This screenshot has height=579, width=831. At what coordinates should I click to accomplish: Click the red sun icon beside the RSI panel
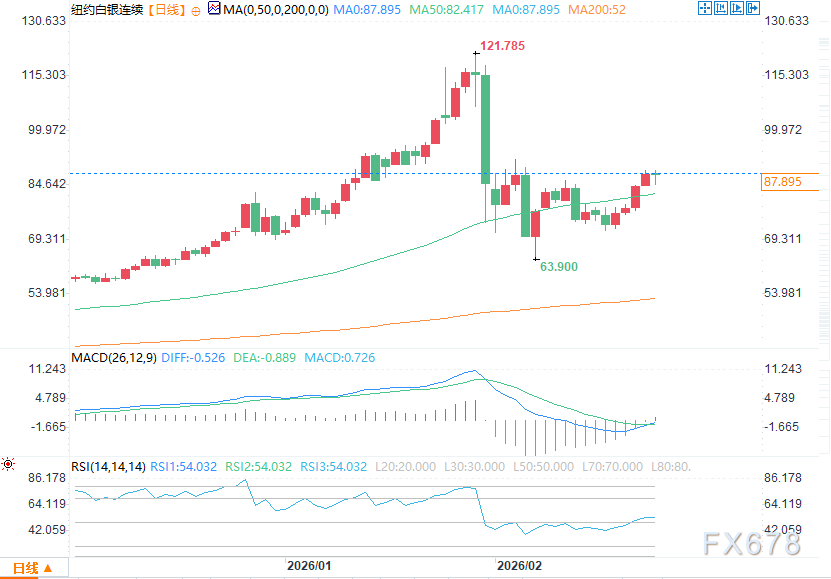coord(9,464)
